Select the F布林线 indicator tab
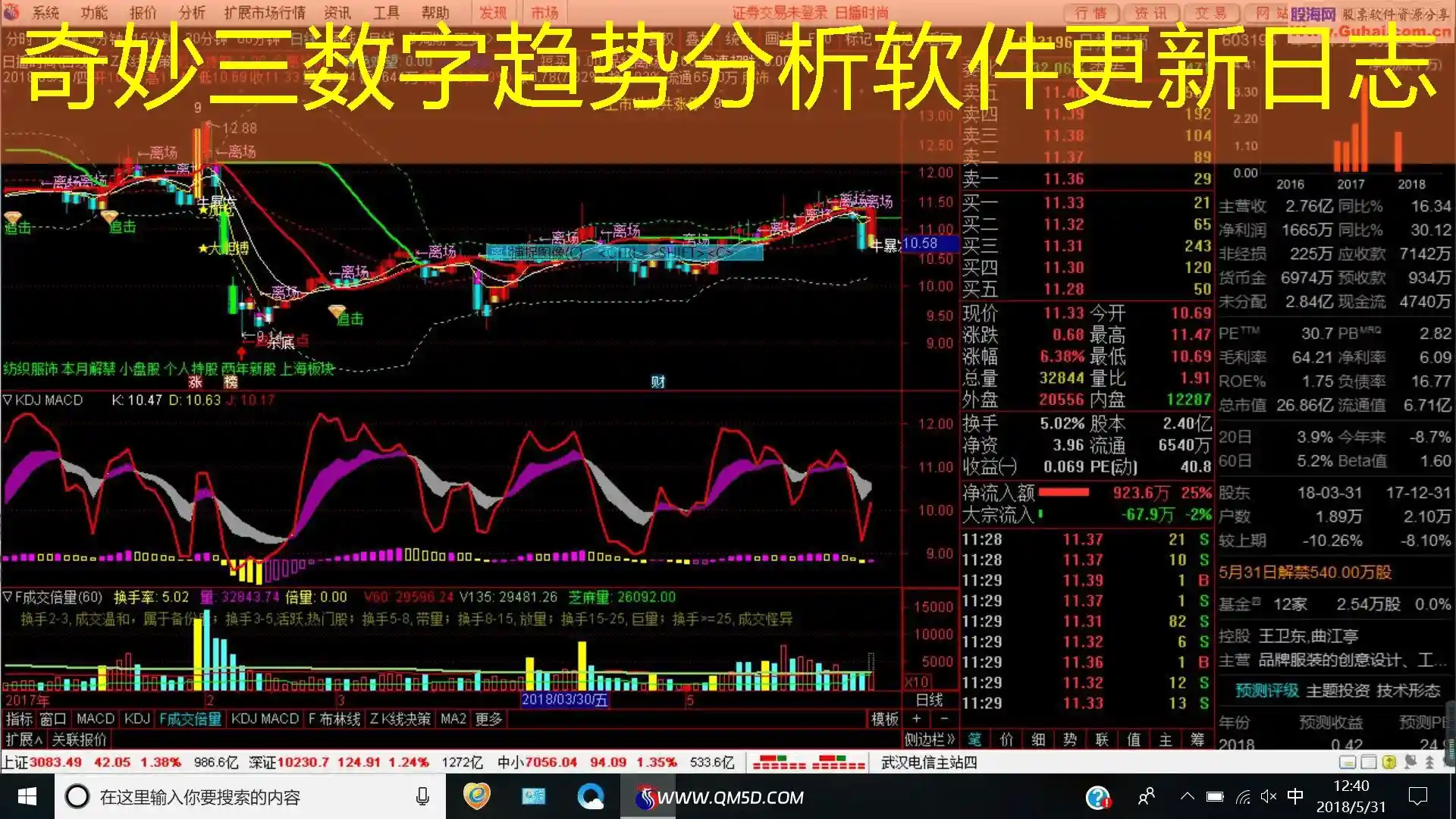1456x819 pixels. click(334, 718)
